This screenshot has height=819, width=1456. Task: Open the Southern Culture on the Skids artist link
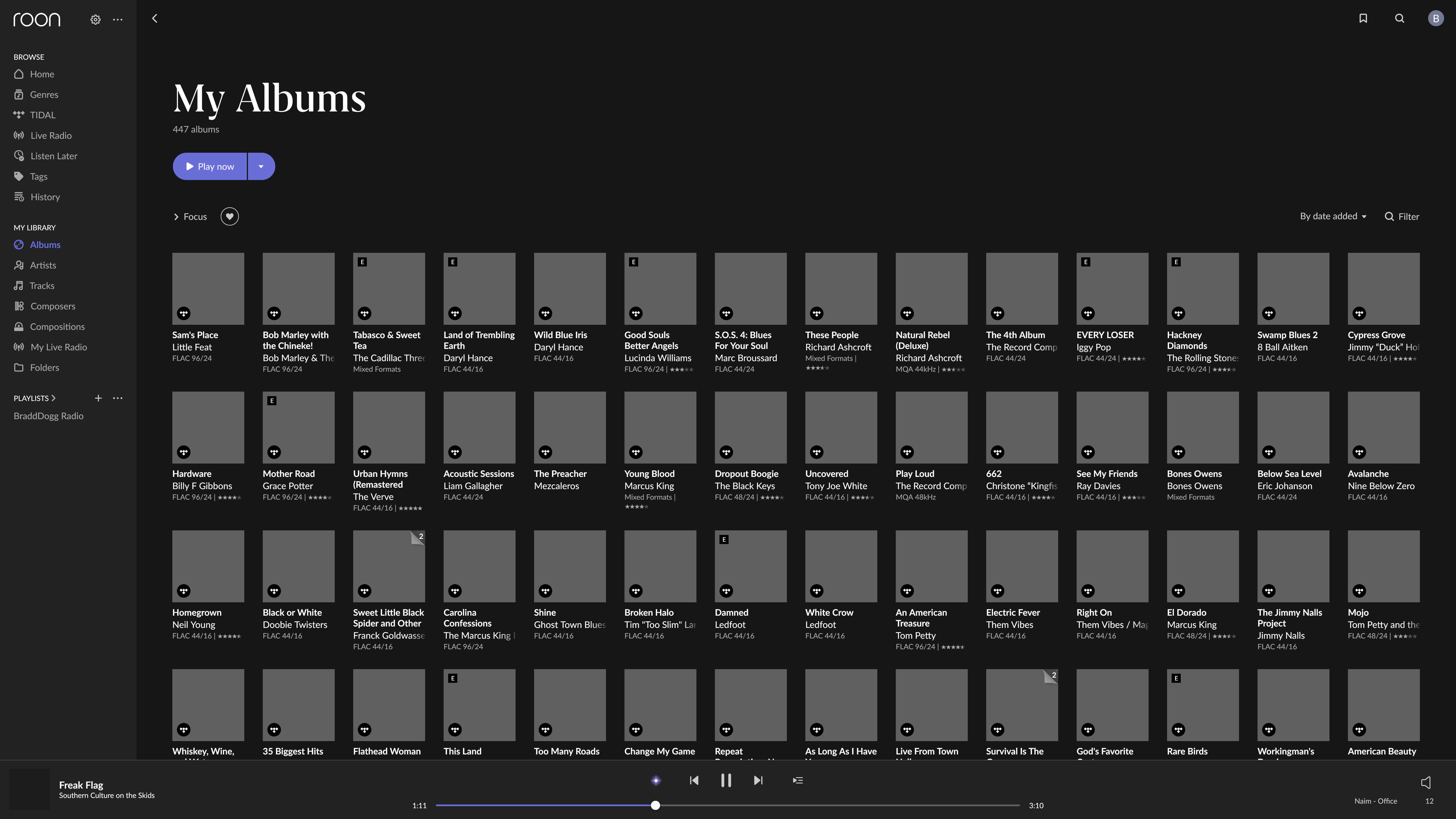107,796
